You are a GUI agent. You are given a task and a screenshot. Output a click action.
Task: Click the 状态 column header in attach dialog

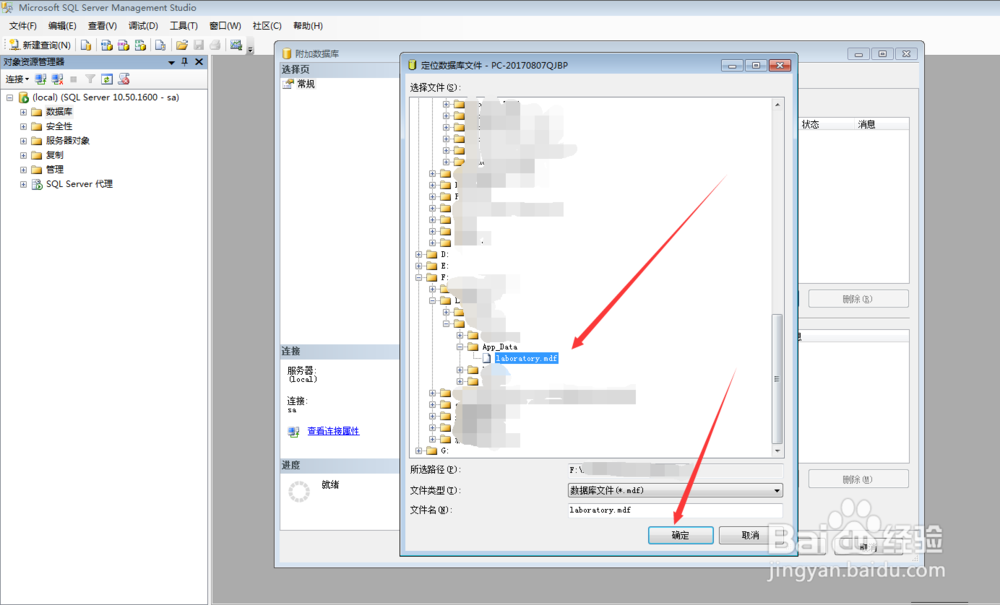811,124
